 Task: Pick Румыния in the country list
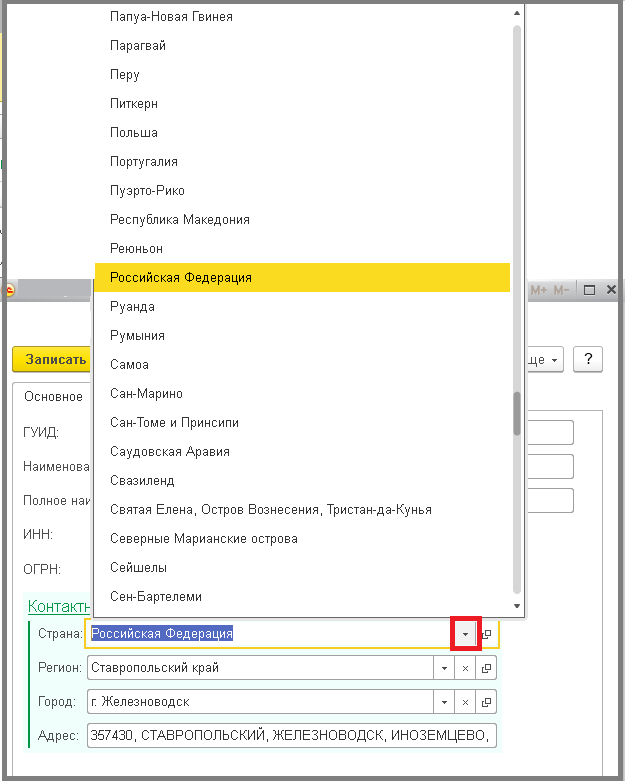pyautogui.click(x=302, y=335)
